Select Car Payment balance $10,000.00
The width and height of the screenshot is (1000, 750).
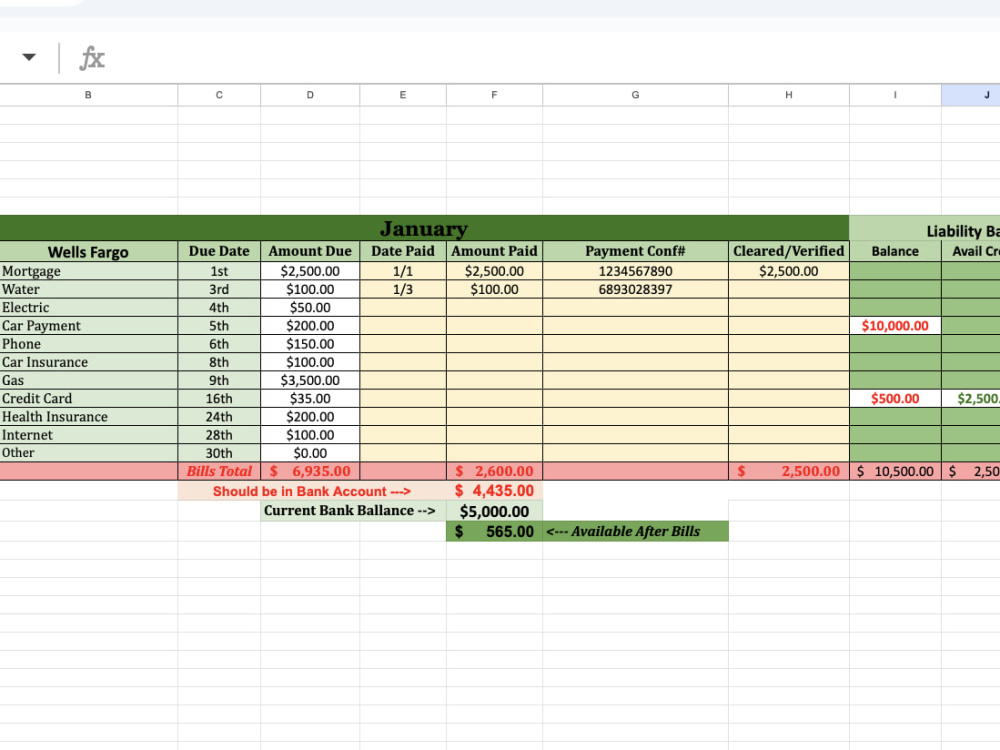pyautogui.click(x=895, y=326)
